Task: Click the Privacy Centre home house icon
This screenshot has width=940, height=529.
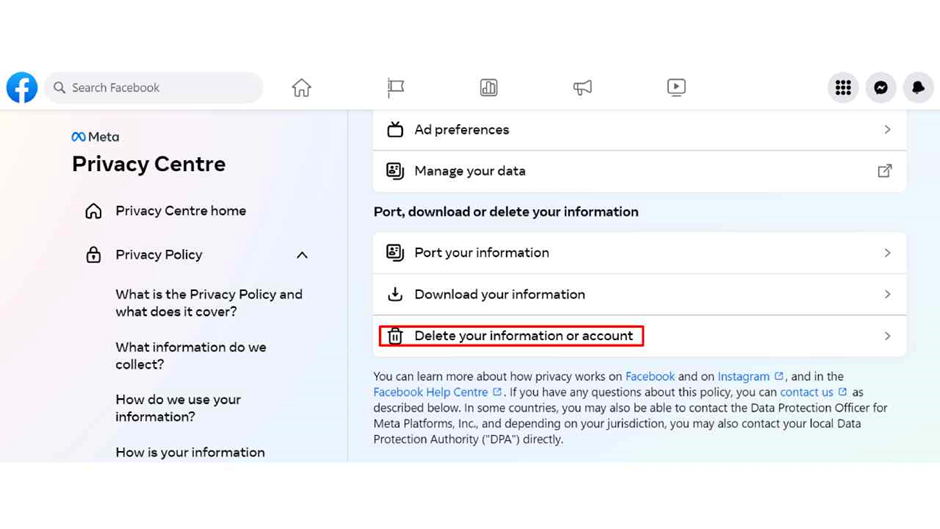Action: [94, 211]
